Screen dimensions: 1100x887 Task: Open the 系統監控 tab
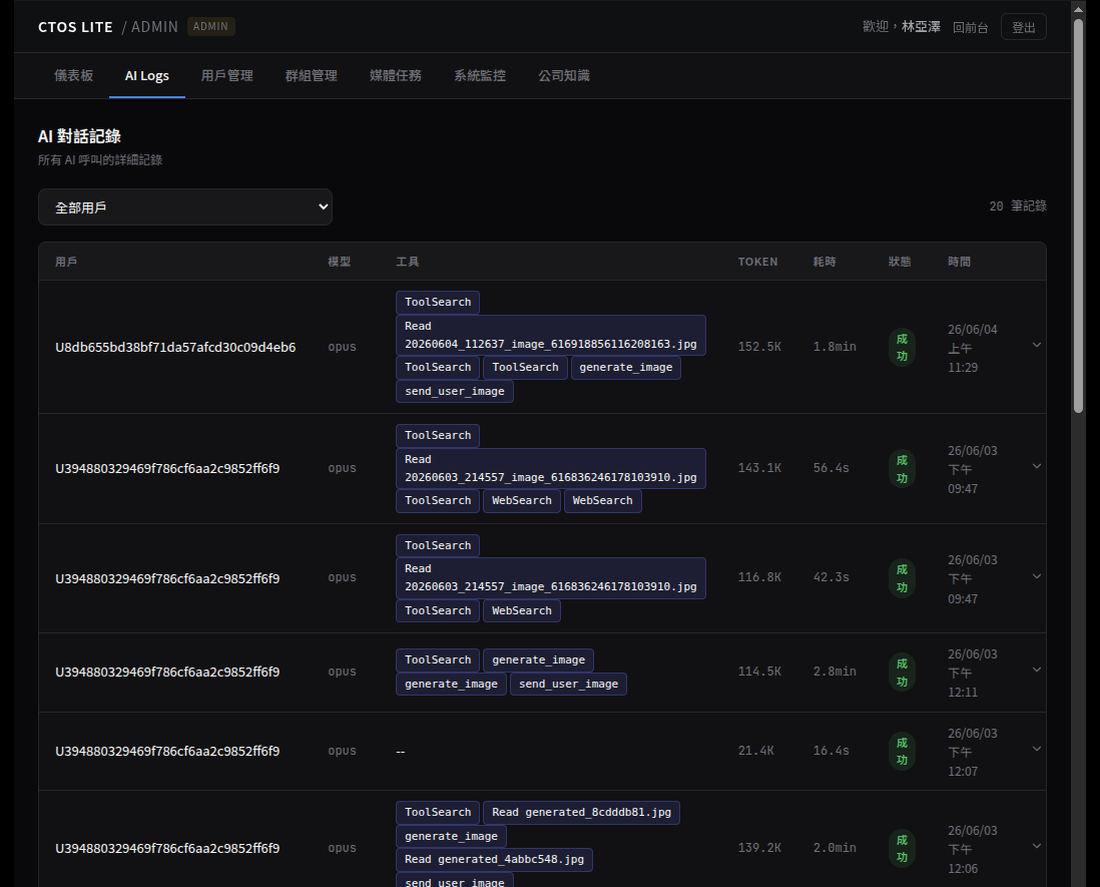tap(479, 76)
